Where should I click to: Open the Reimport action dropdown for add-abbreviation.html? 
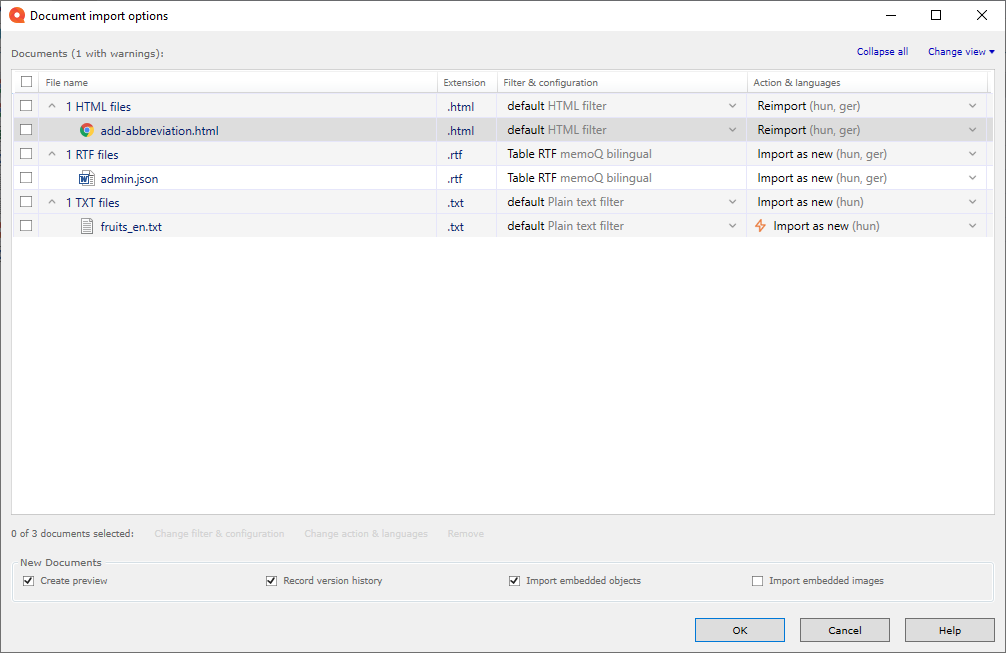(x=972, y=130)
